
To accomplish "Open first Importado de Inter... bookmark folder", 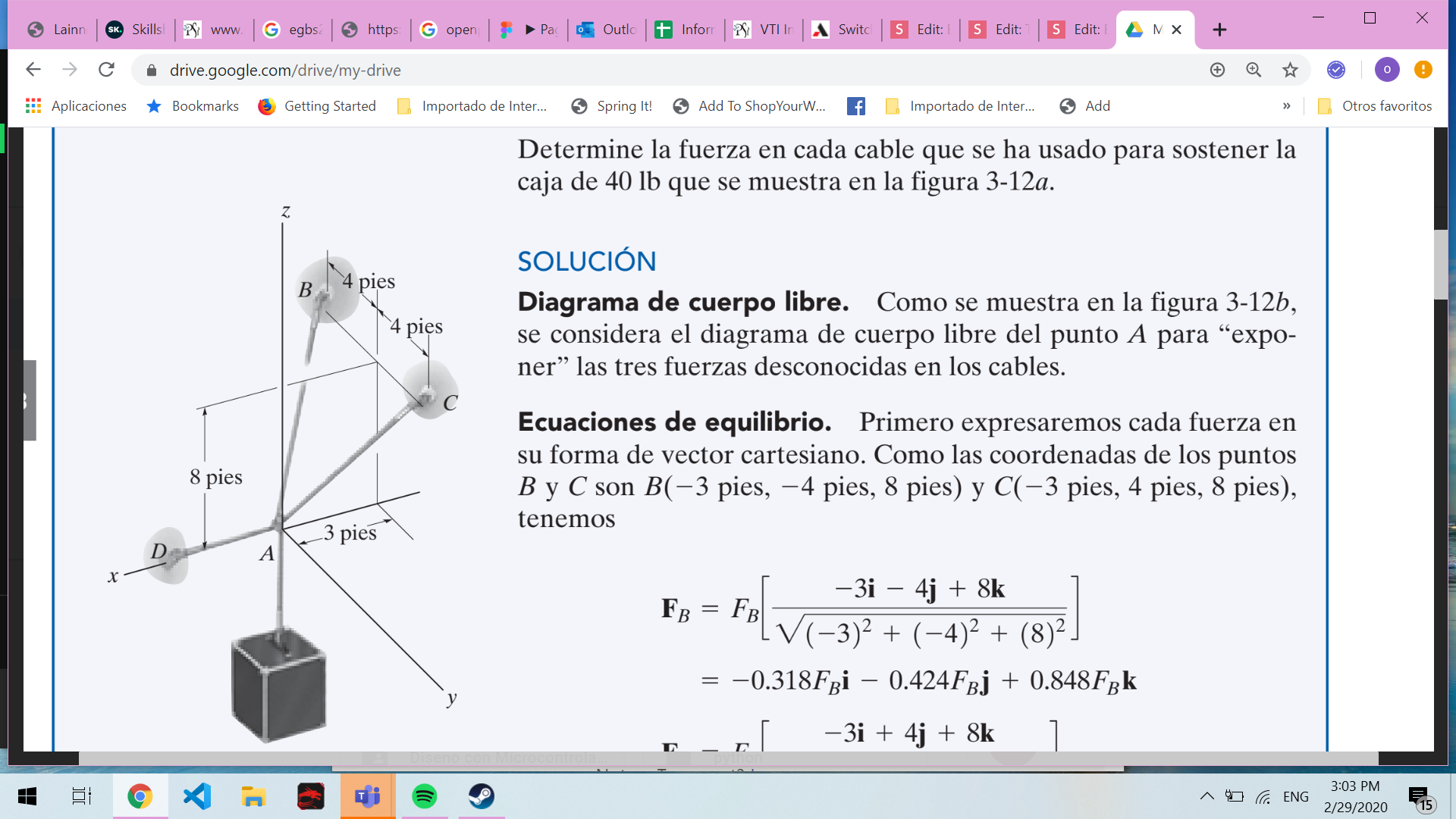I will pos(472,106).
